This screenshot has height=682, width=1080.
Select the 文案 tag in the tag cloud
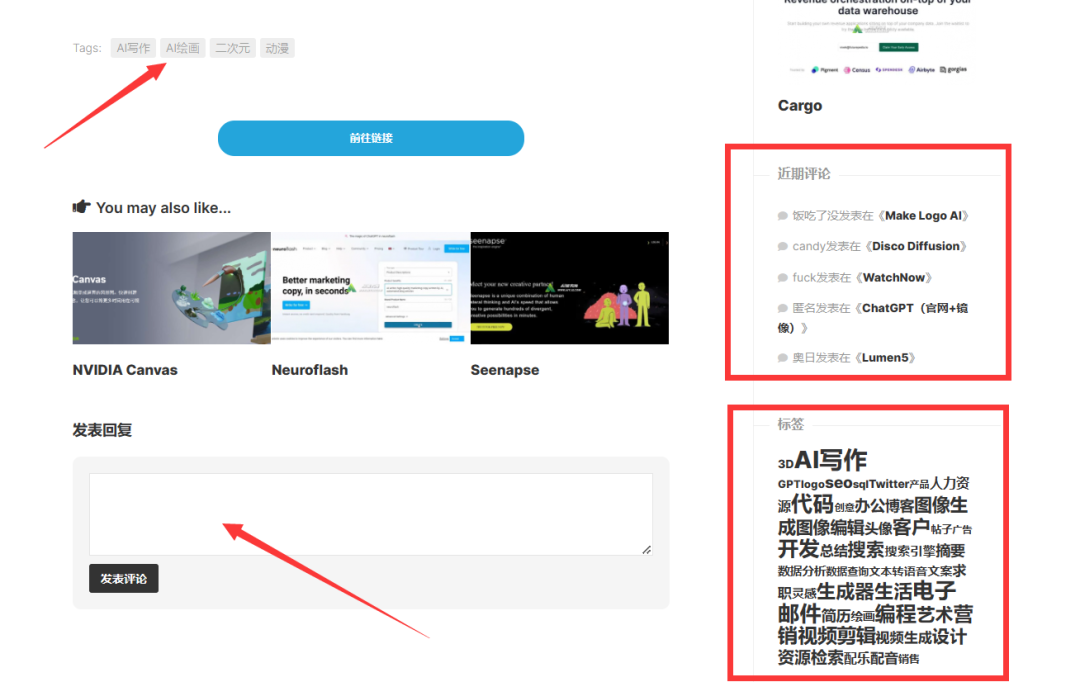tap(940, 571)
